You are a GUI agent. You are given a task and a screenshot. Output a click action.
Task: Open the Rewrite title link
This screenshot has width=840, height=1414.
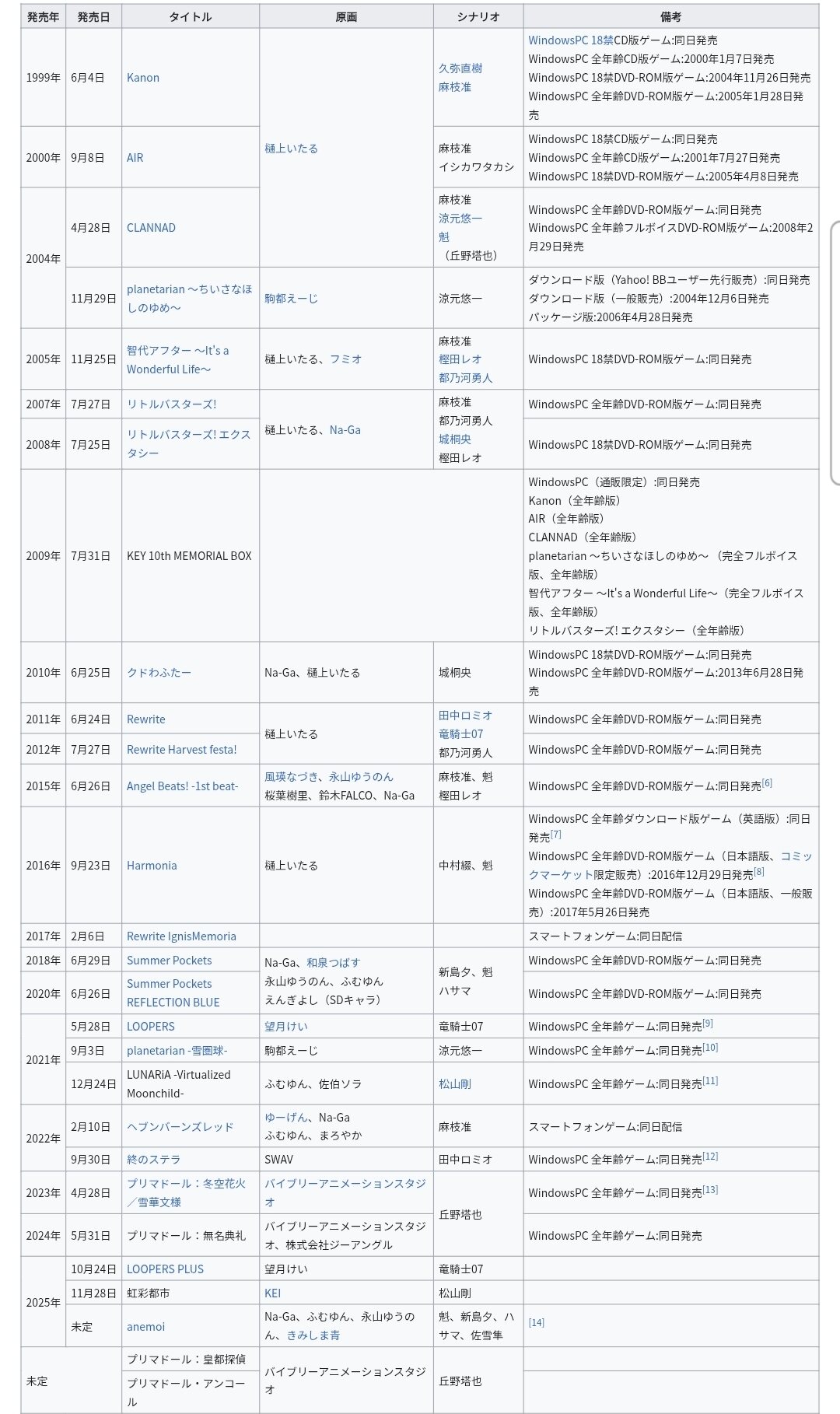click(x=146, y=719)
